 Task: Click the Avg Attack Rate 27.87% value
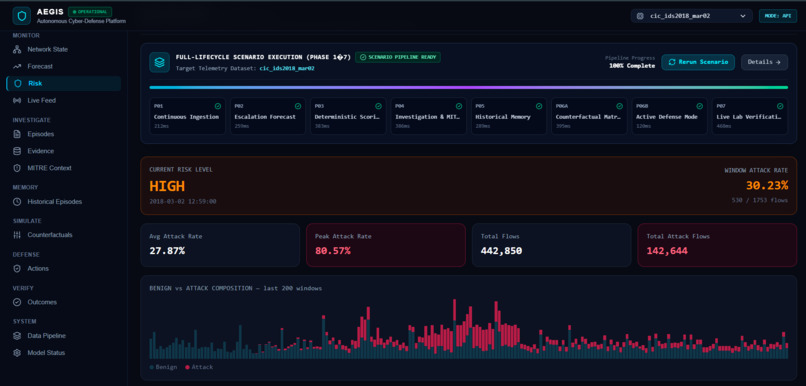167,251
